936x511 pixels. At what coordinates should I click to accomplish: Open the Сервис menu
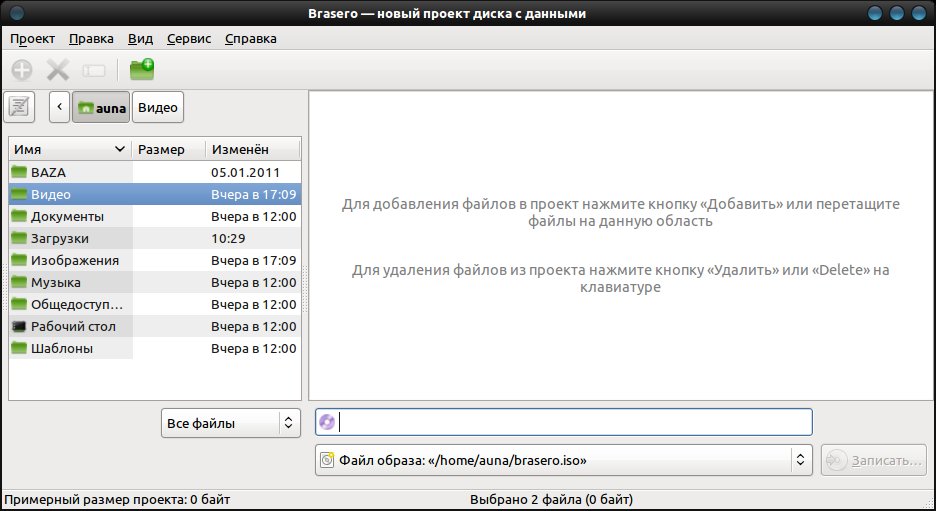189,39
